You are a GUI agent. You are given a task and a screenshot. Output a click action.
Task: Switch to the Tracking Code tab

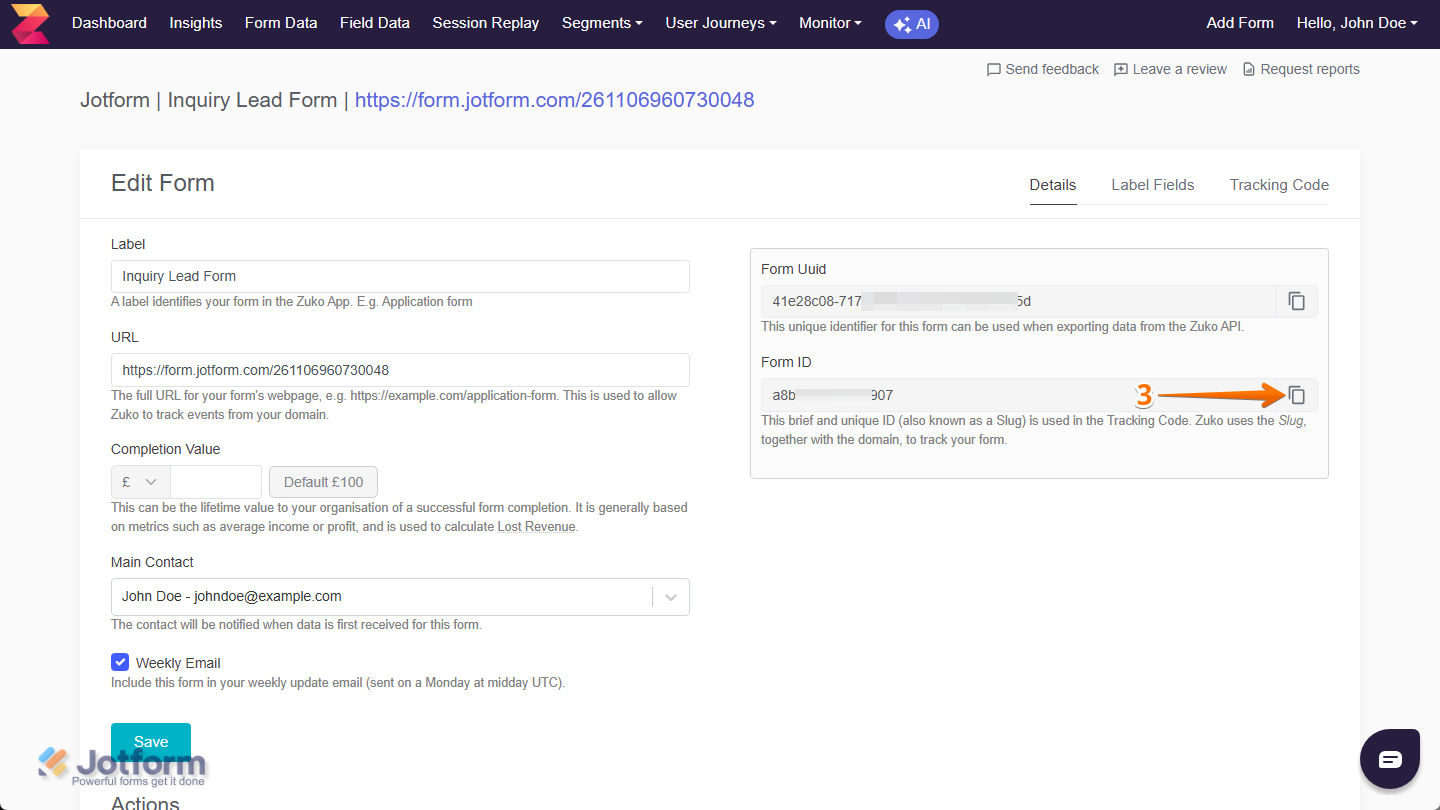coord(1279,185)
